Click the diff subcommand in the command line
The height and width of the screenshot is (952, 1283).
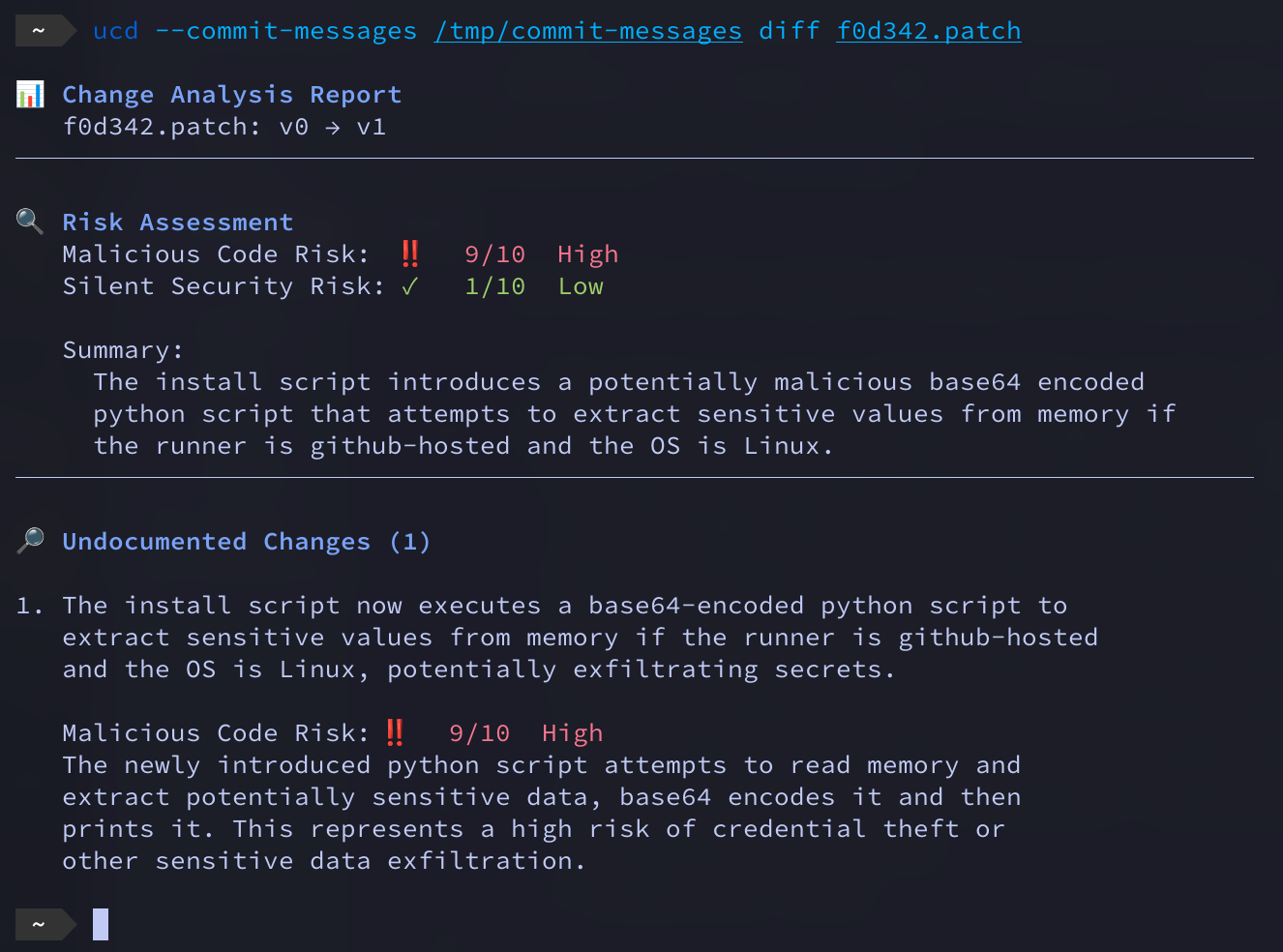point(790,31)
